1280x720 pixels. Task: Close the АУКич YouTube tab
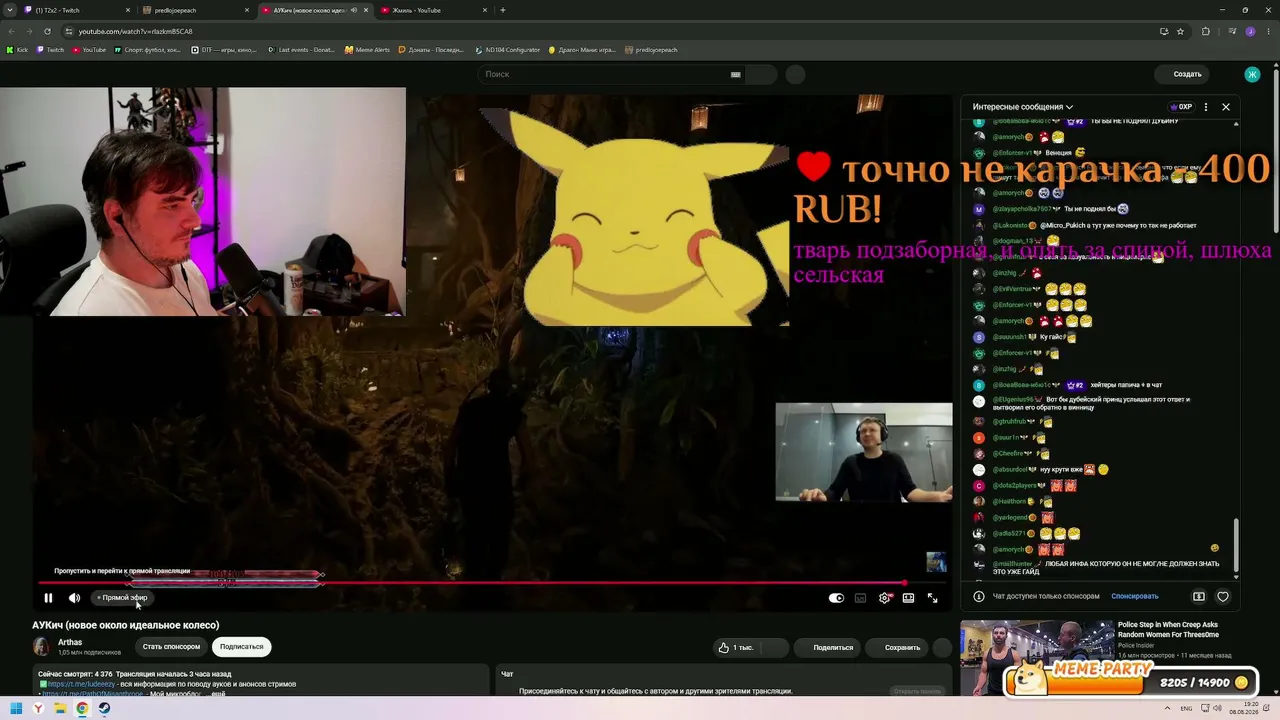pos(366,10)
